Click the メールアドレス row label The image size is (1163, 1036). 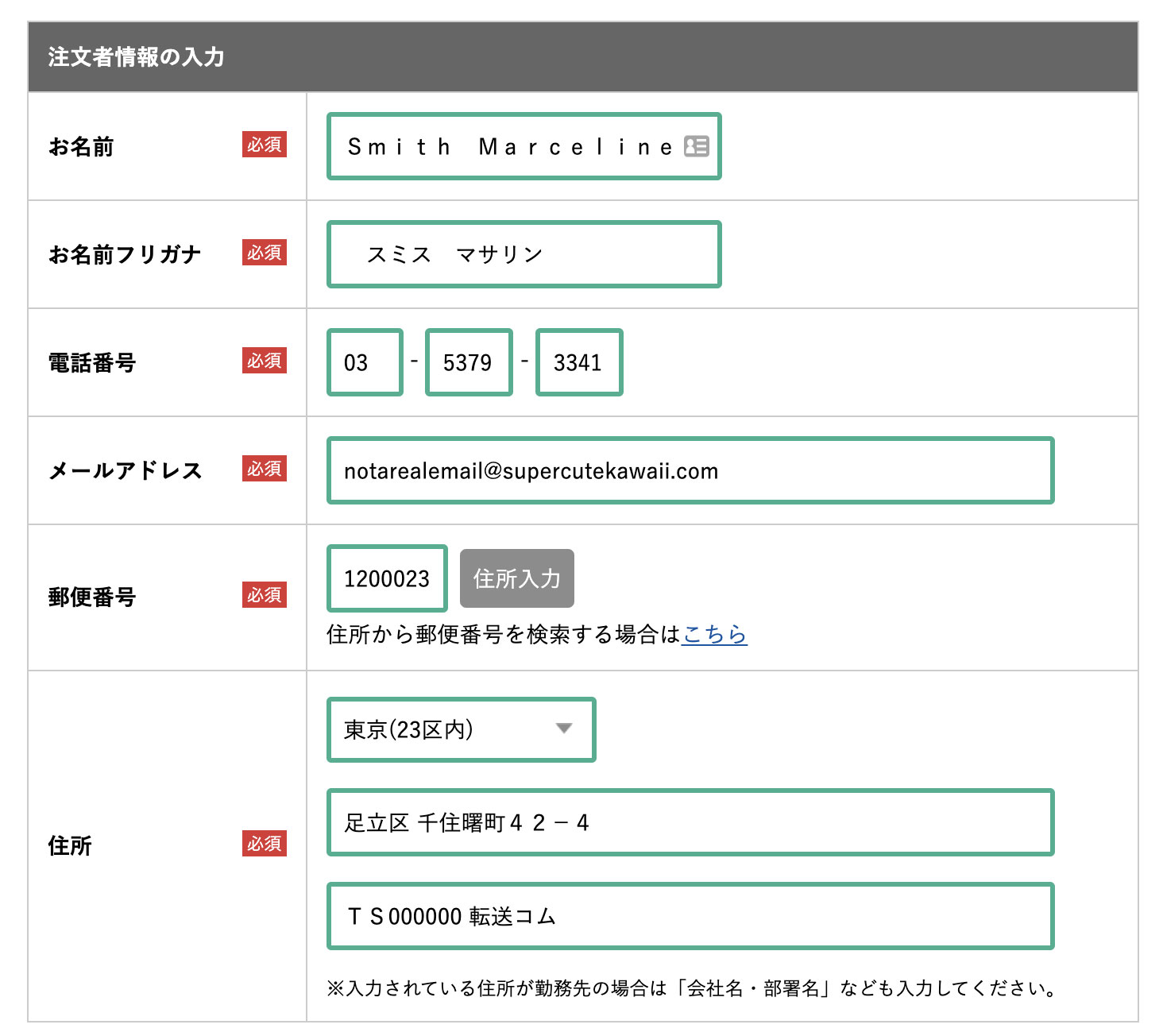(126, 471)
